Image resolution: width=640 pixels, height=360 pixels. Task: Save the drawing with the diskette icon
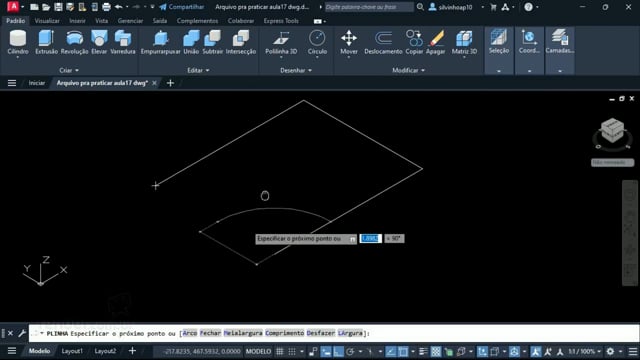click(x=58, y=7)
